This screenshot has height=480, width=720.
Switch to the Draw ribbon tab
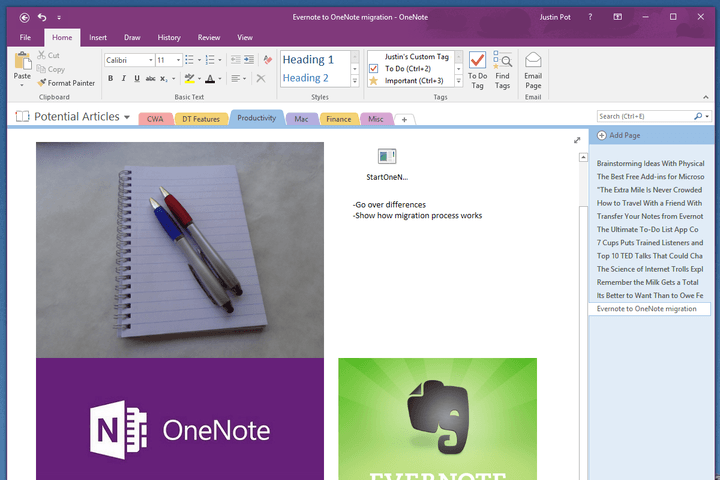click(x=132, y=38)
